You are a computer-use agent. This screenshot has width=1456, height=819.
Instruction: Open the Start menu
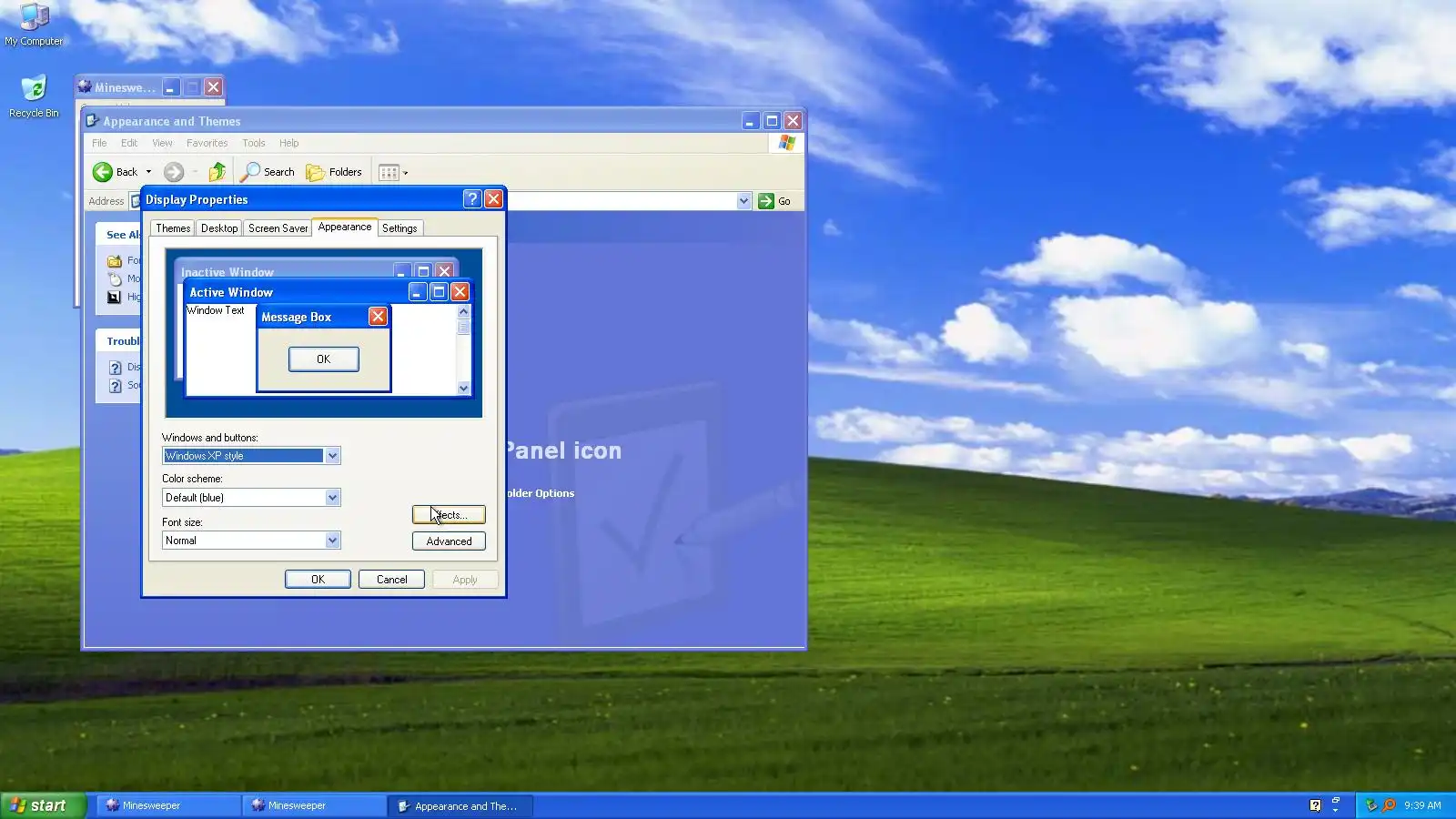pos(43,805)
